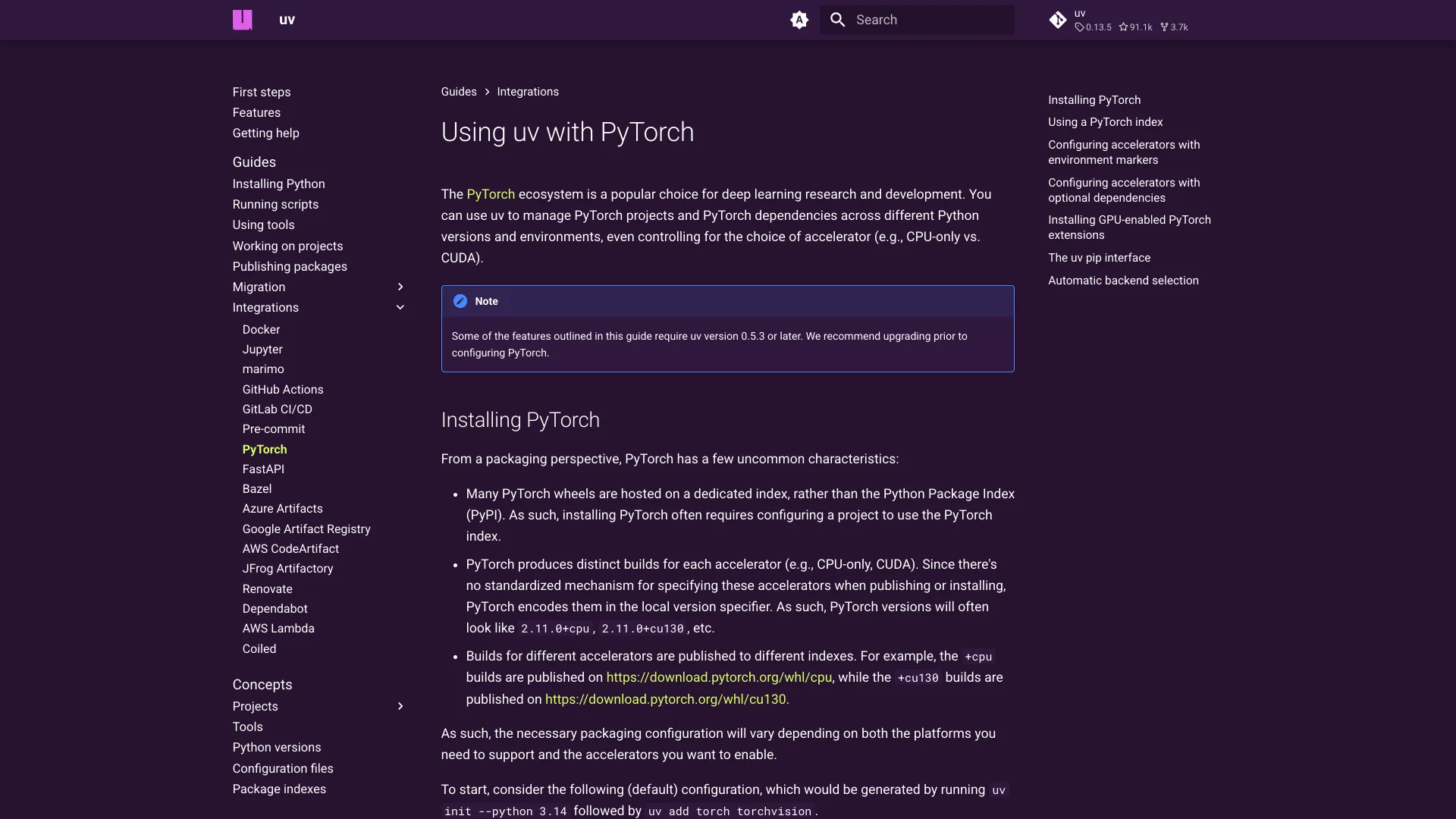Select Docker integration in sidebar
This screenshot has width=1456, height=819.
[261, 329]
